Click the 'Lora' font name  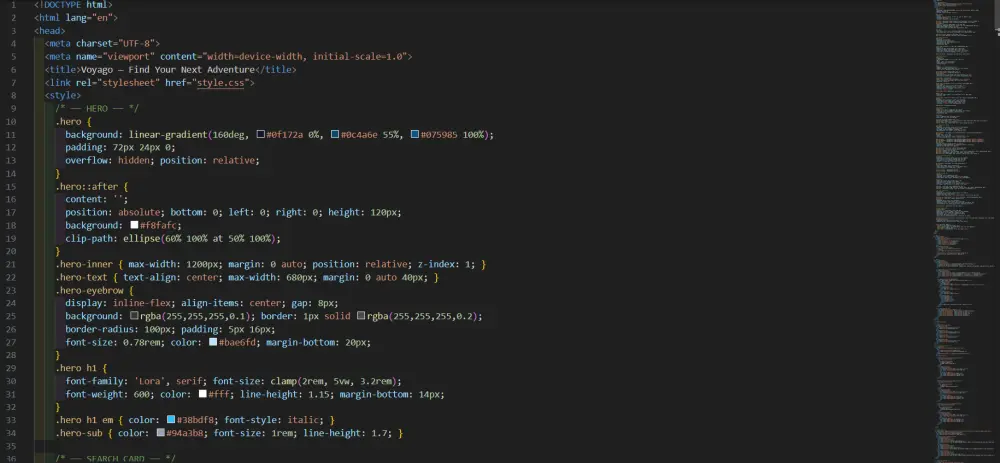(x=149, y=381)
